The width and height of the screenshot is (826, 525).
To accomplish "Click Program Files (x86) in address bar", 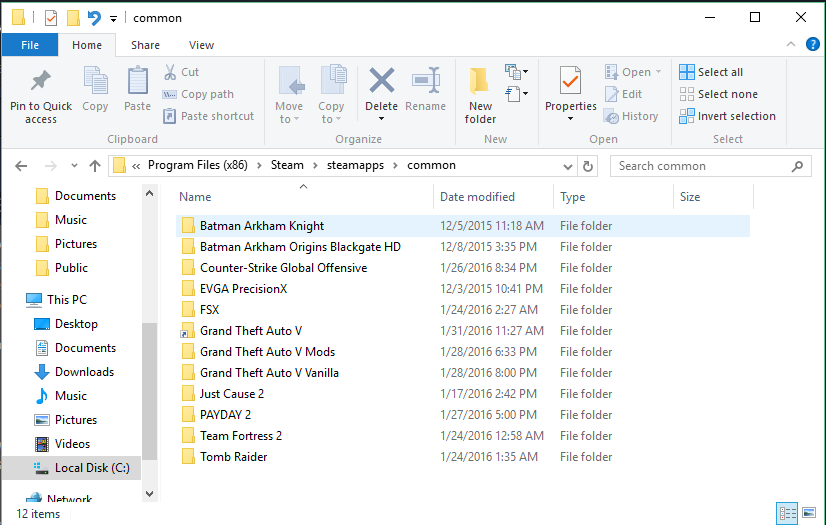I will (x=198, y=165).
